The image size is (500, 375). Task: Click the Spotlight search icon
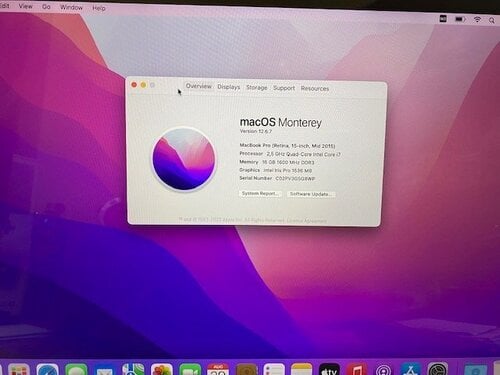click(x=492, y=20)
